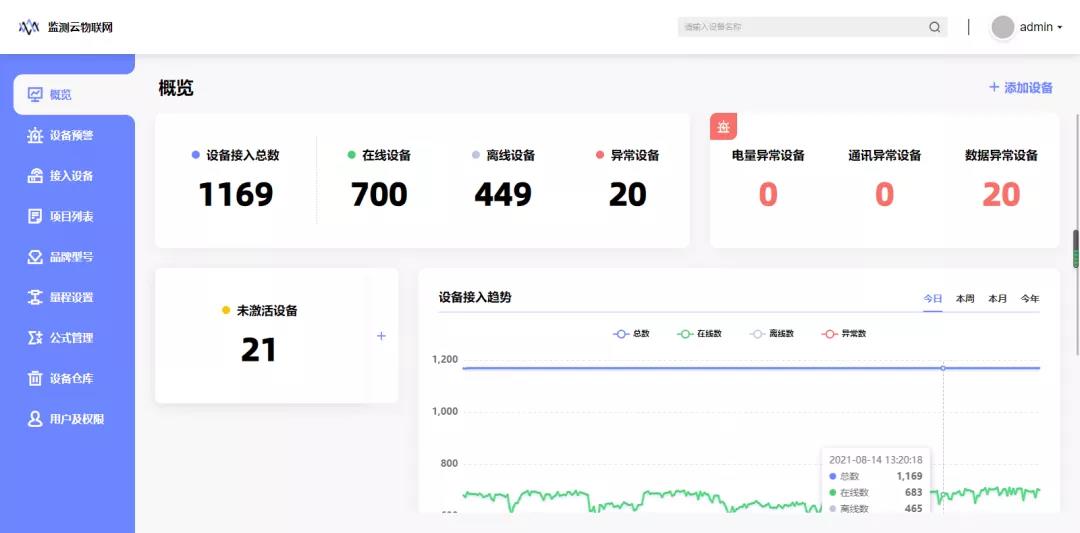Click the 设备接入趋势 chart title
Image resolution: width=1080 pixels, height=533 pixels.
tap(475, 297)
